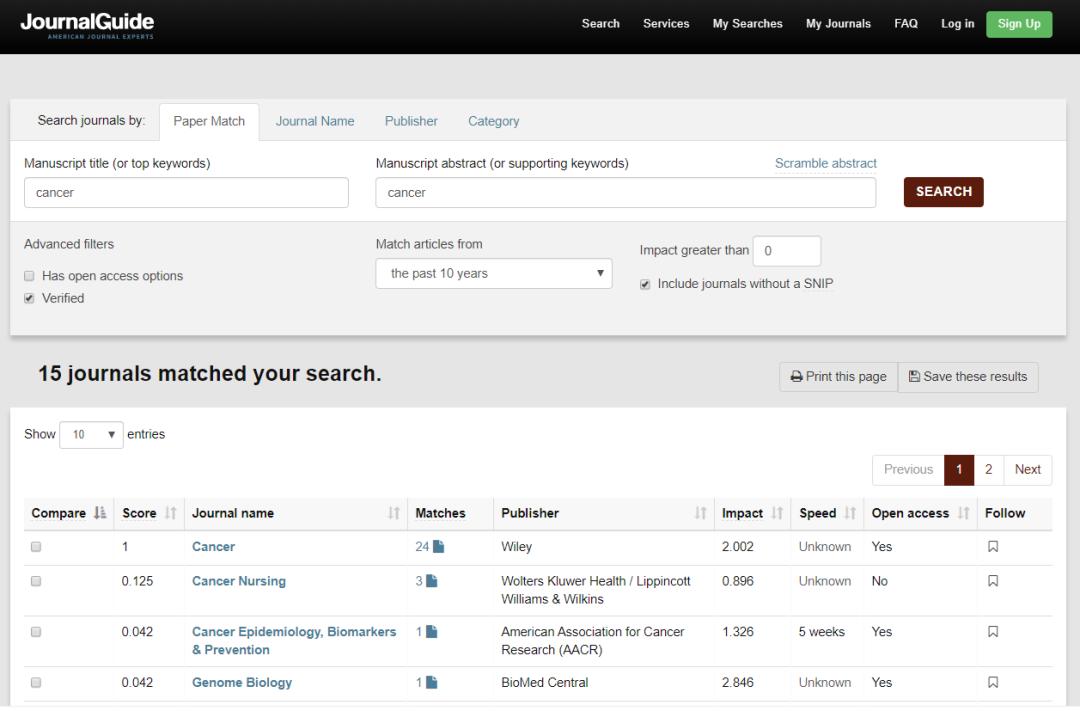Click bookmark icon for Genome Biology row
1080x711 pixels.
993,683
